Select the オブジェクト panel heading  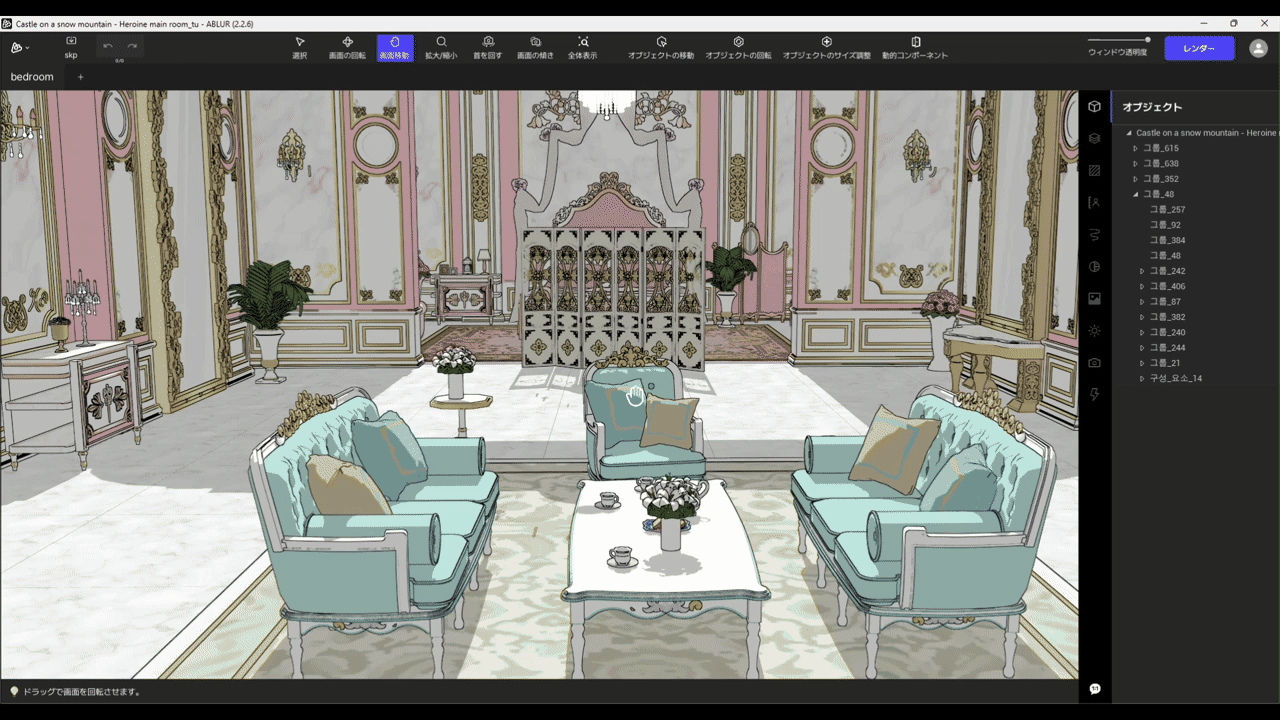(1152, 107)
